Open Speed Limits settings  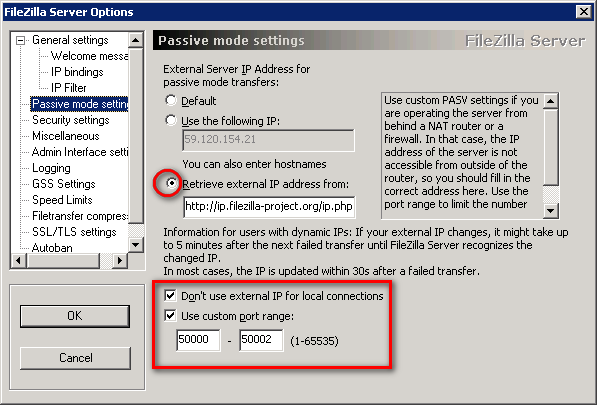(x=62, y=200)
